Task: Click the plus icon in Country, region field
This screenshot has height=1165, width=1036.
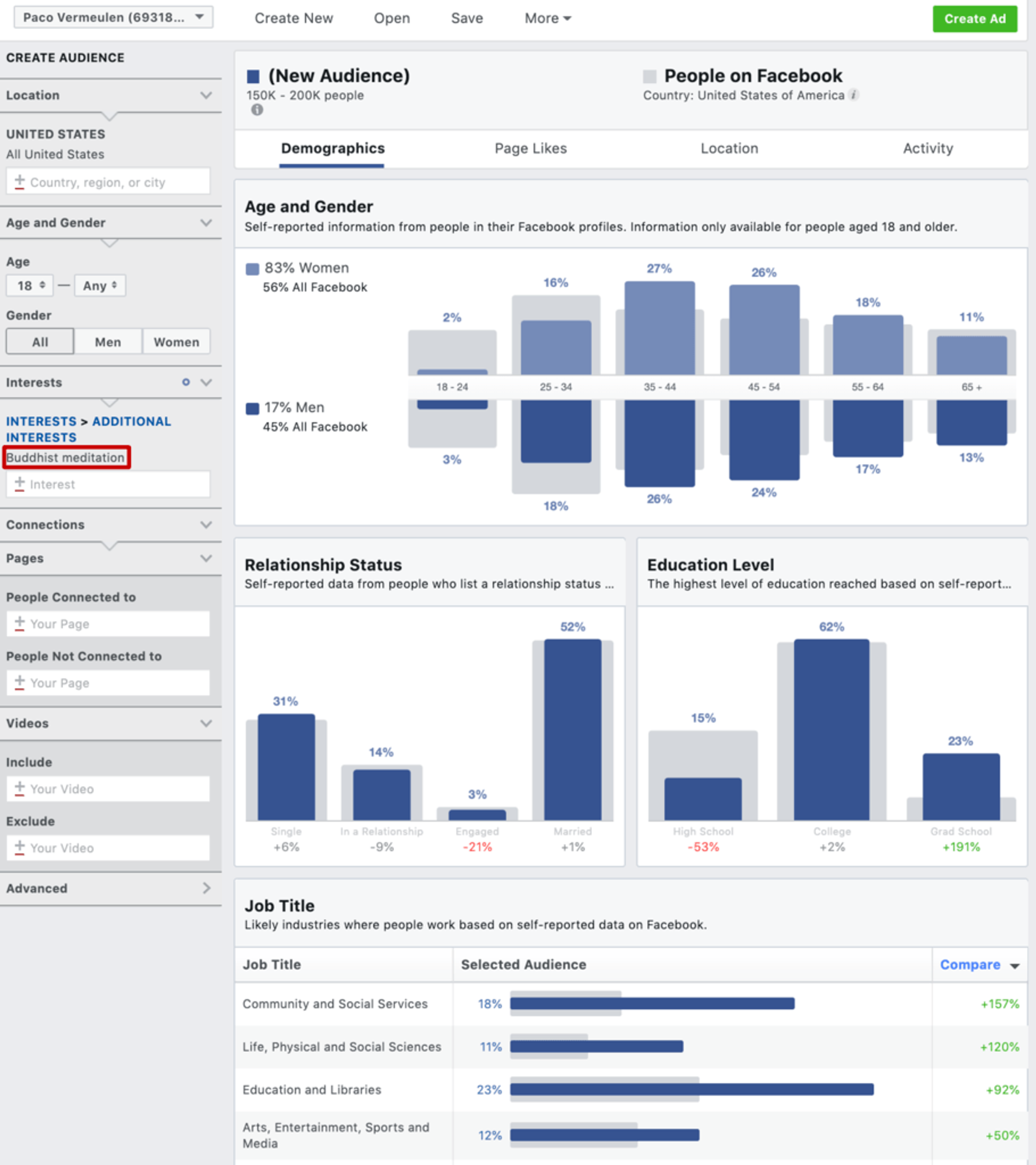Action: [19, 182]
